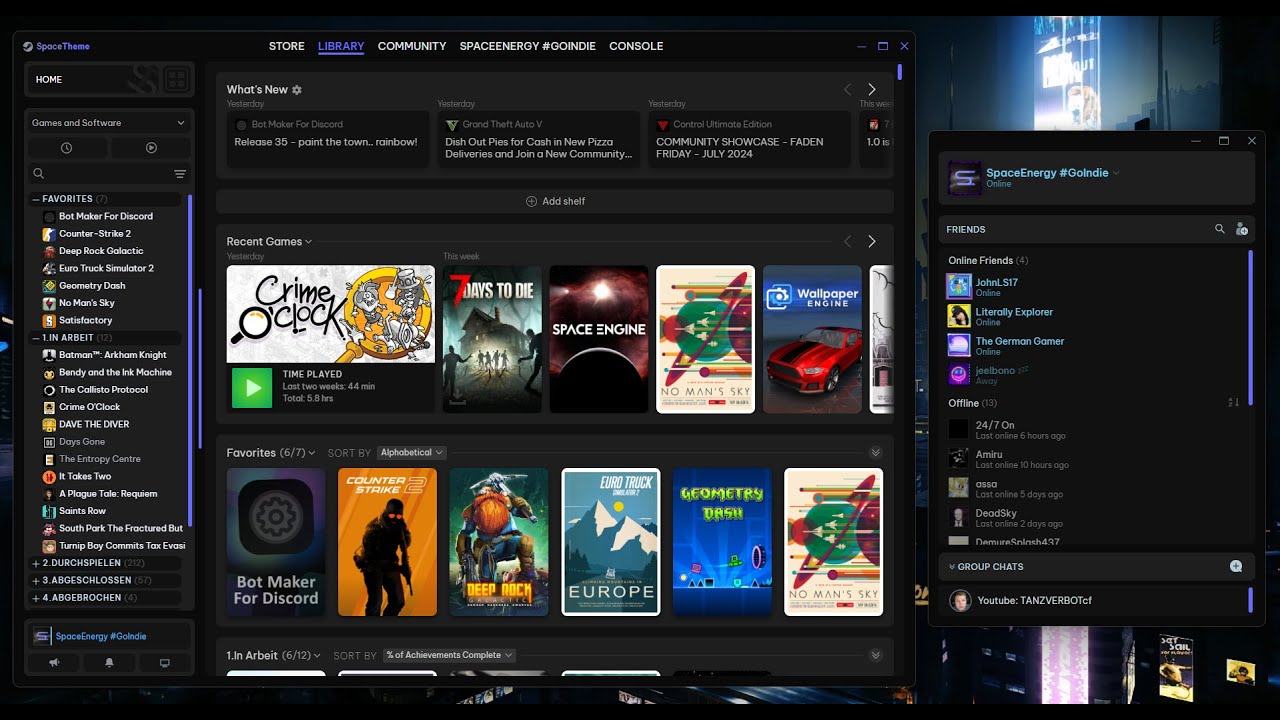
Task: Show previous Recent Games arrow
Action: (848, 241)
